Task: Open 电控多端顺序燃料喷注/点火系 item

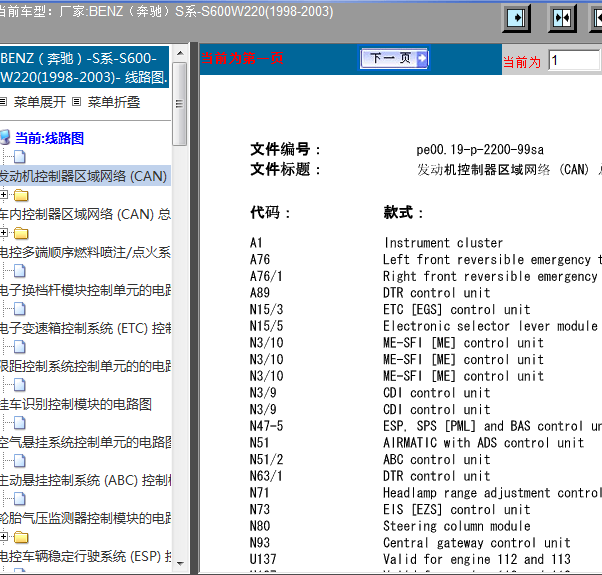Action: pyautogui.click(x=85, y=252)
